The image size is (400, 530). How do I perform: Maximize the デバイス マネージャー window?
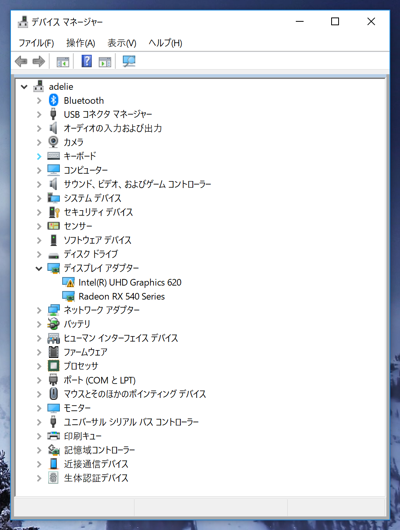[335, 22]
